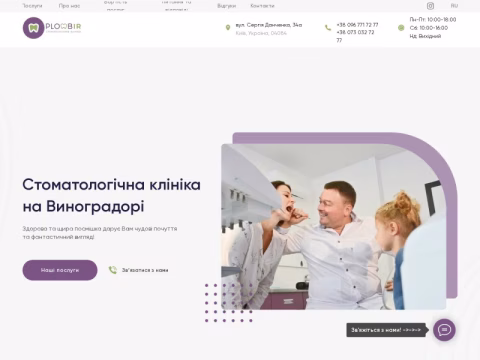The image size is (480, 360).
Task: Open the "Про нас" menu item
Action: [69, 6]
